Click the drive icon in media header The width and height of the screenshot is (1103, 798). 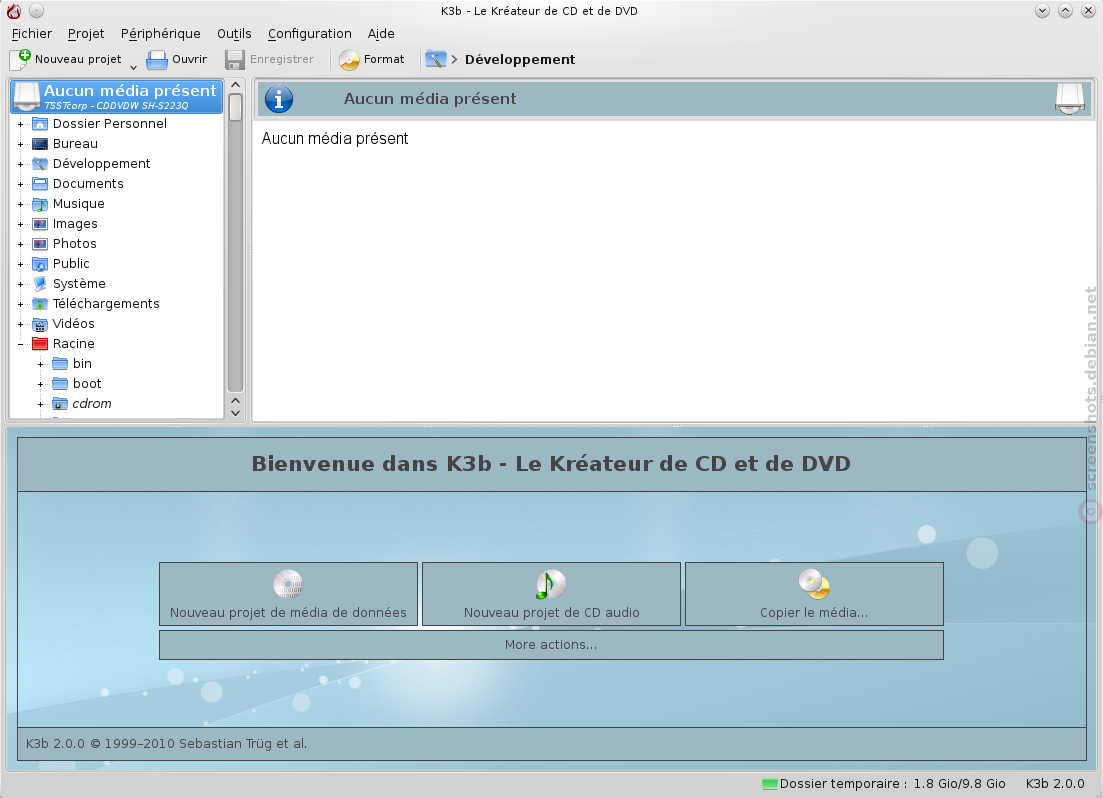[1069, 99]
